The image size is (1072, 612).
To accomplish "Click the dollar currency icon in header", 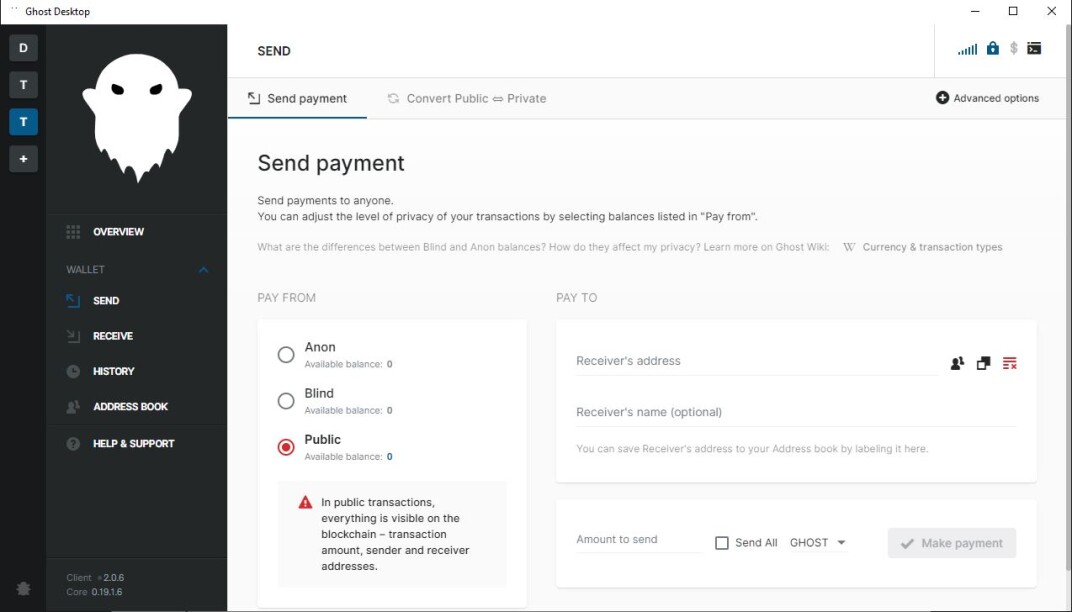I will pos(1014,49).
